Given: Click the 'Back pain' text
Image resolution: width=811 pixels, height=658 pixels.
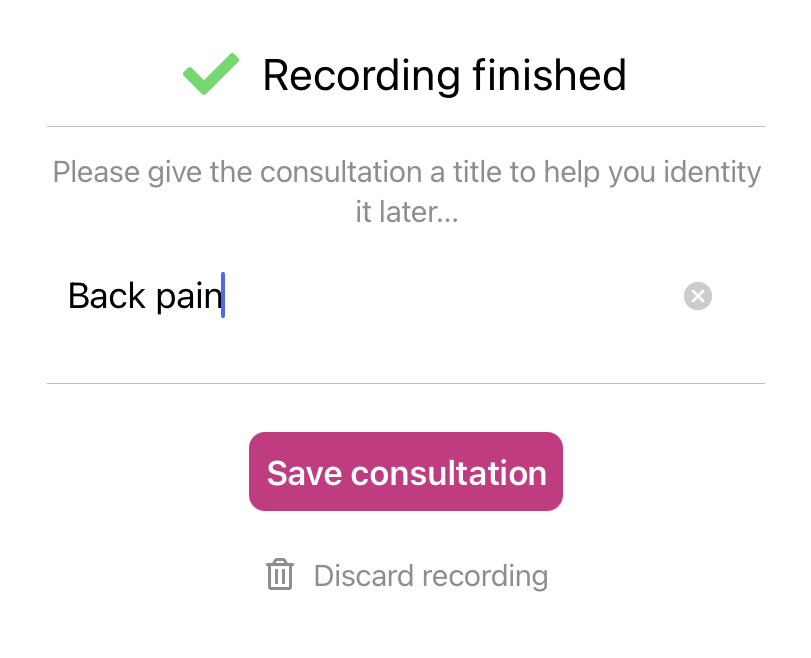Looking at the screenshot, I should tap(145, 296).
